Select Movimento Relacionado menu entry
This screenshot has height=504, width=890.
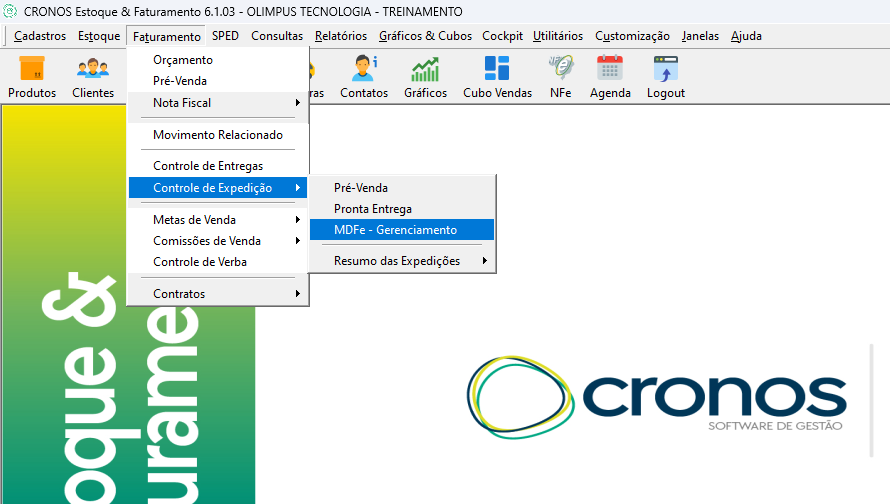click(218, 135)
